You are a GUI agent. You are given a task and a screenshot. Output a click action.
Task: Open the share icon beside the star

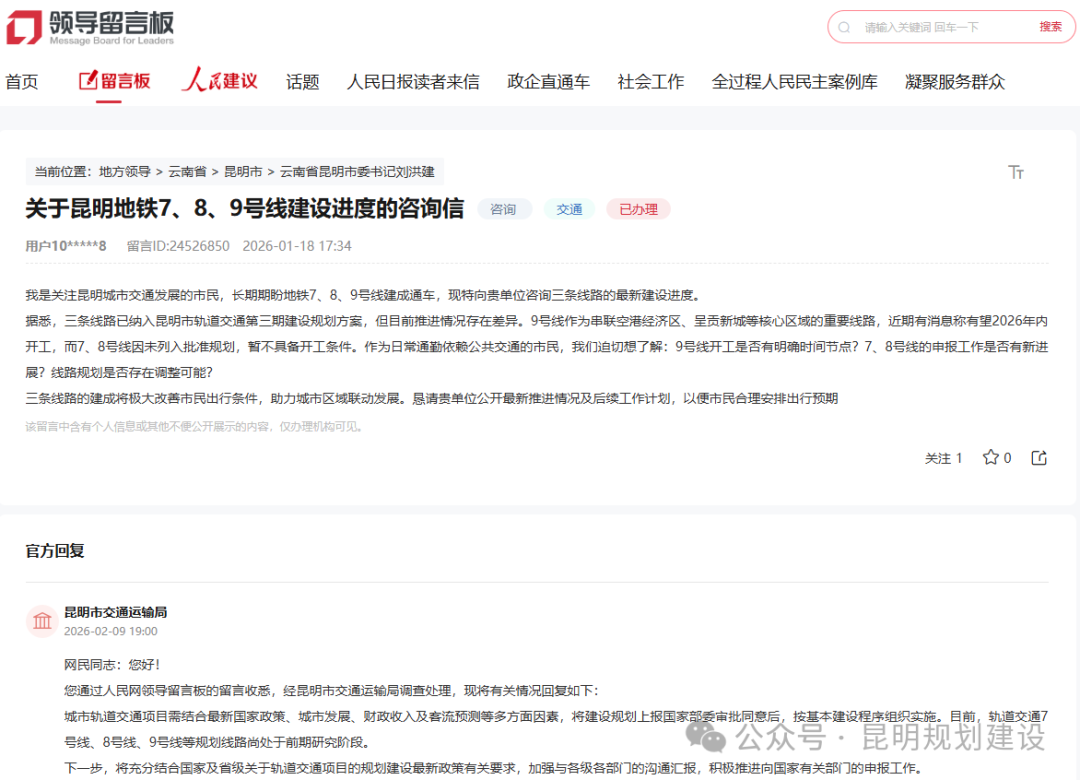pyautogui.click(x=1038, y=457)
